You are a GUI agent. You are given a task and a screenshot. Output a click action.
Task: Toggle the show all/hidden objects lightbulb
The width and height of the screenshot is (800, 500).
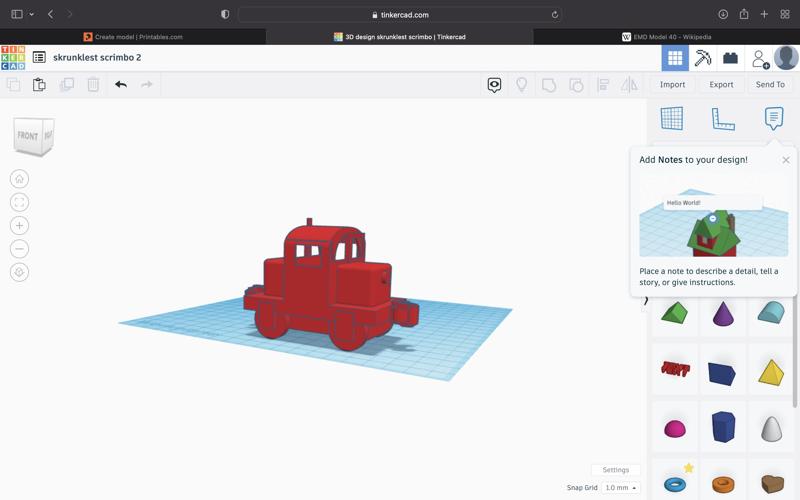pyautogui.click(x=521, y=85)
